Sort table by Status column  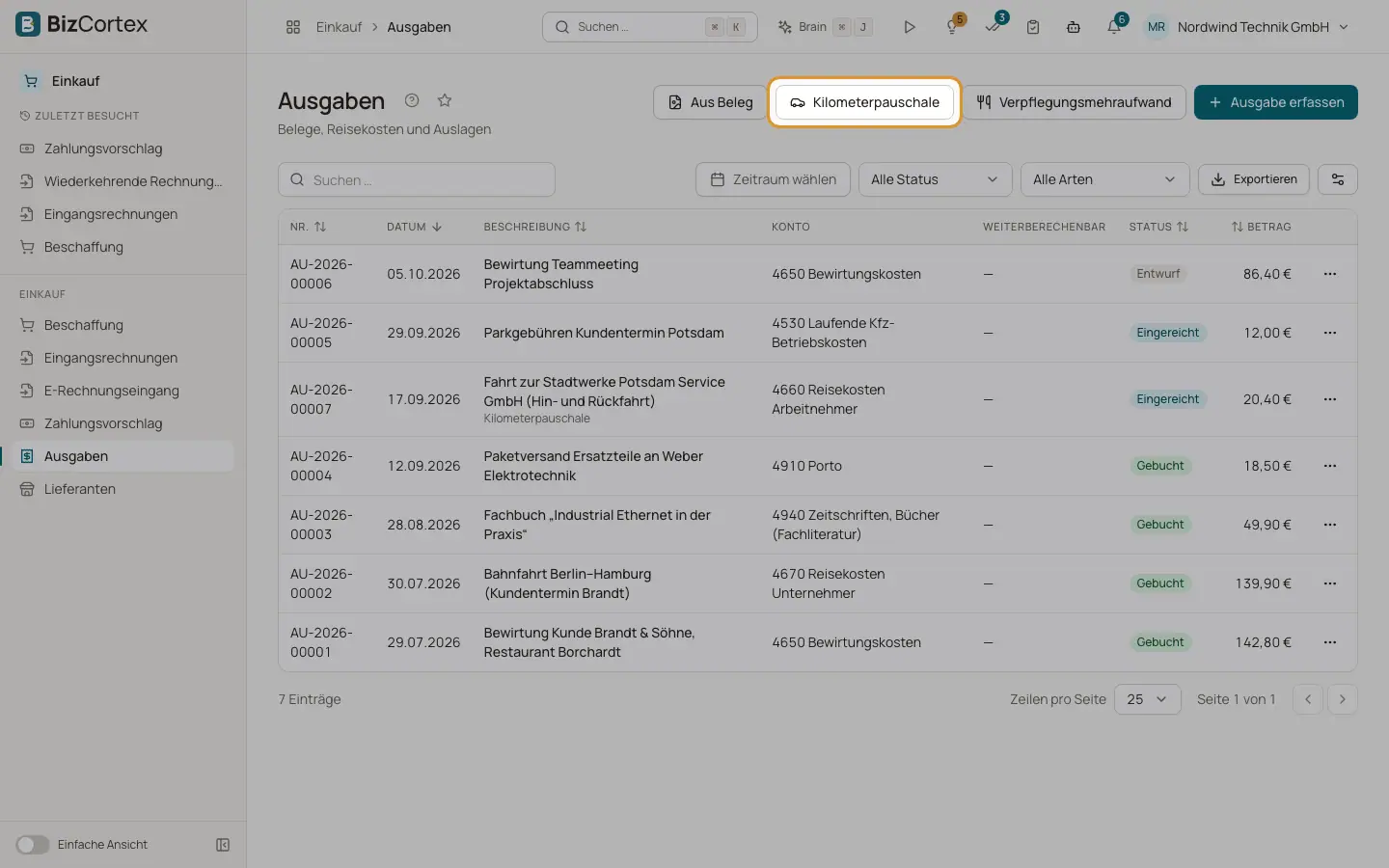click(1158, 227)
